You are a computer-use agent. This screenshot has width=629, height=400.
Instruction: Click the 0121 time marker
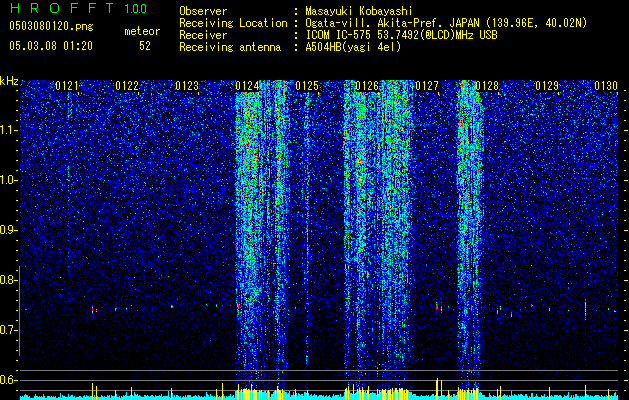(x=67, y=86)
